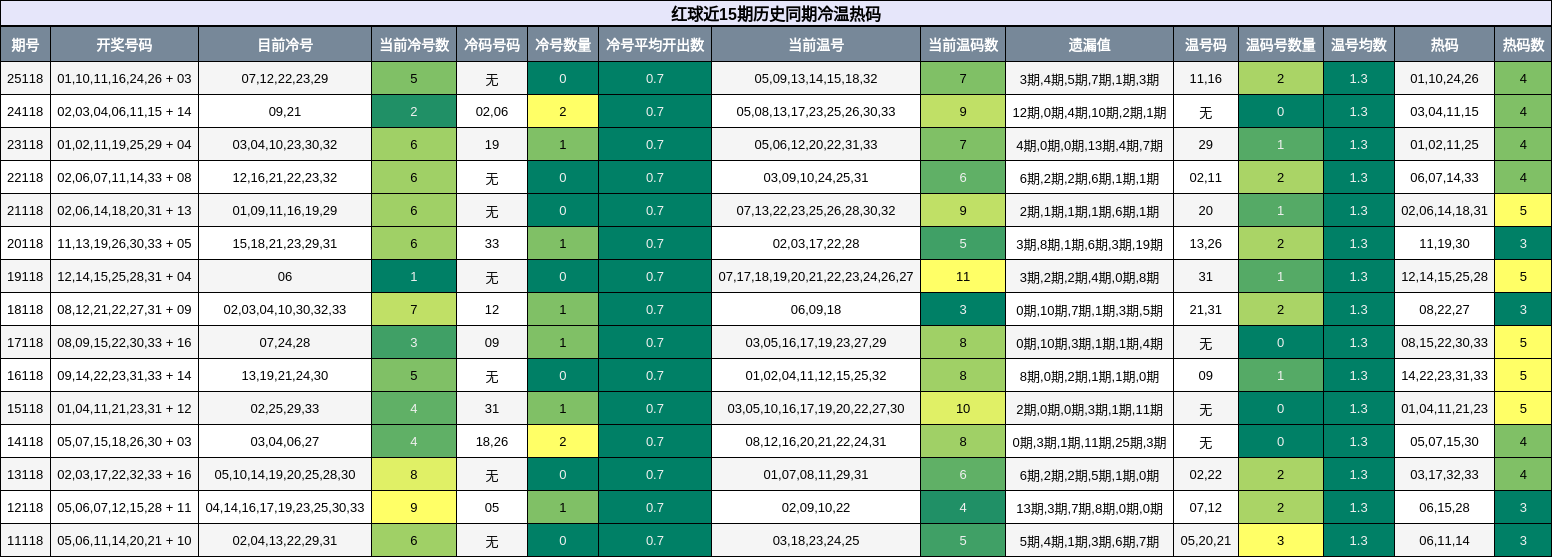Select warm count 11 in row 19118
The width and height of the screenshot is (1552, 557).
[963, 276]
